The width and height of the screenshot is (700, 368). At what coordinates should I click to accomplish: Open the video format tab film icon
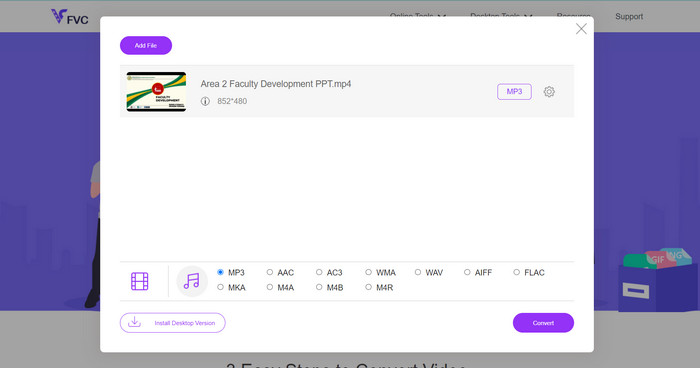(139, 281)
